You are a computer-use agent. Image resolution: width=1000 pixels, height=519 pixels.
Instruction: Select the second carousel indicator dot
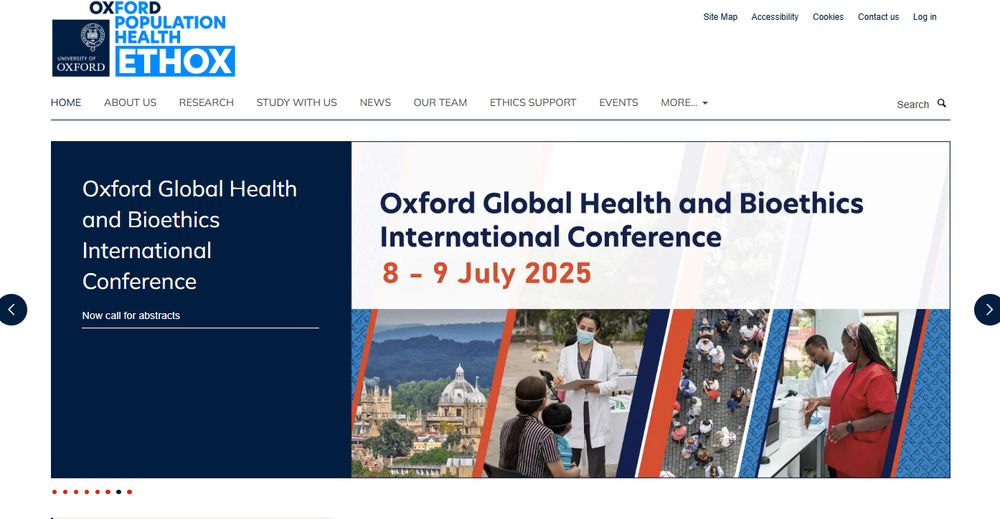(x=65, y=492)
